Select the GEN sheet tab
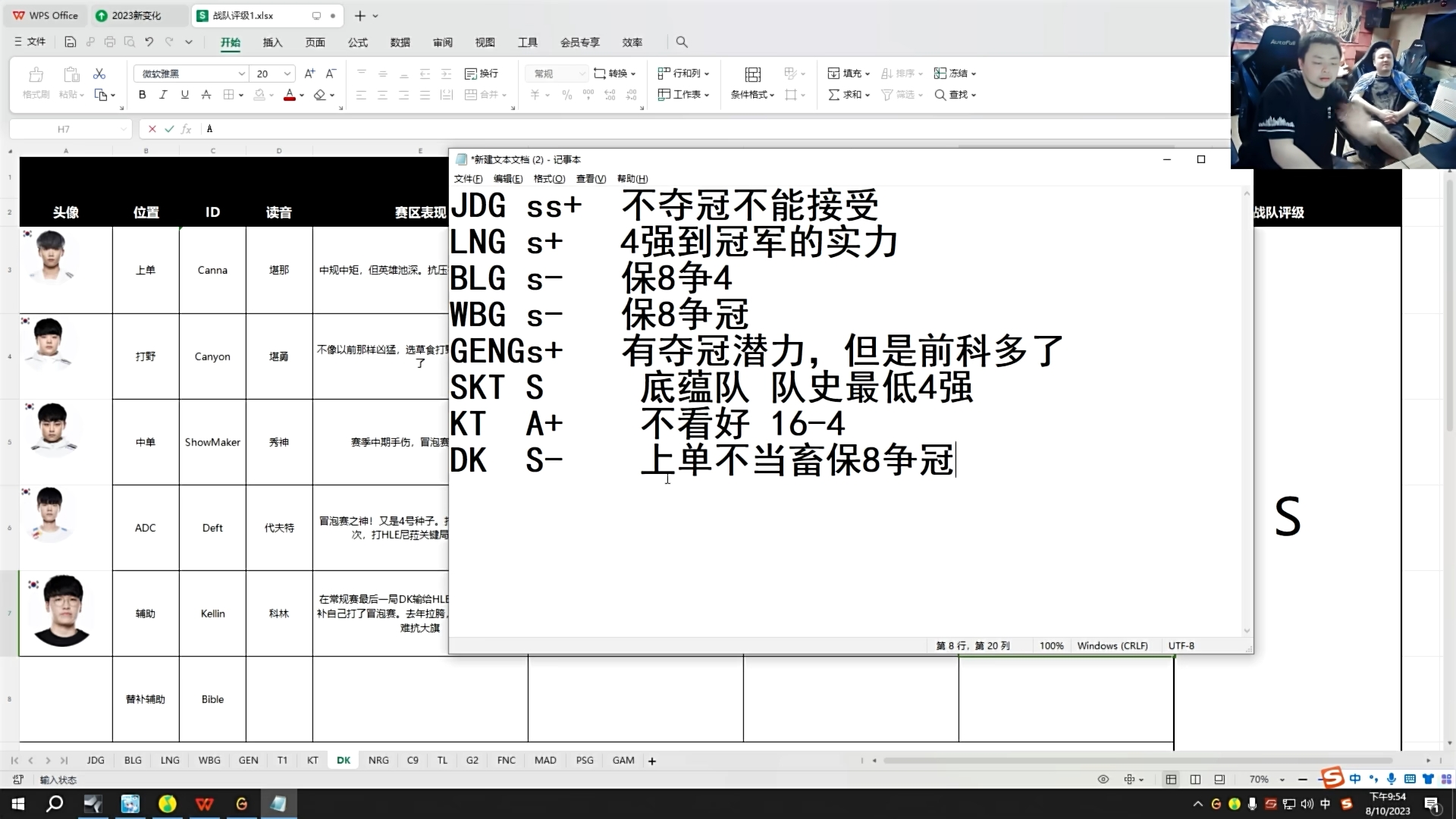The width and height of the screenshot is (1456, 819). coord(248,760)
